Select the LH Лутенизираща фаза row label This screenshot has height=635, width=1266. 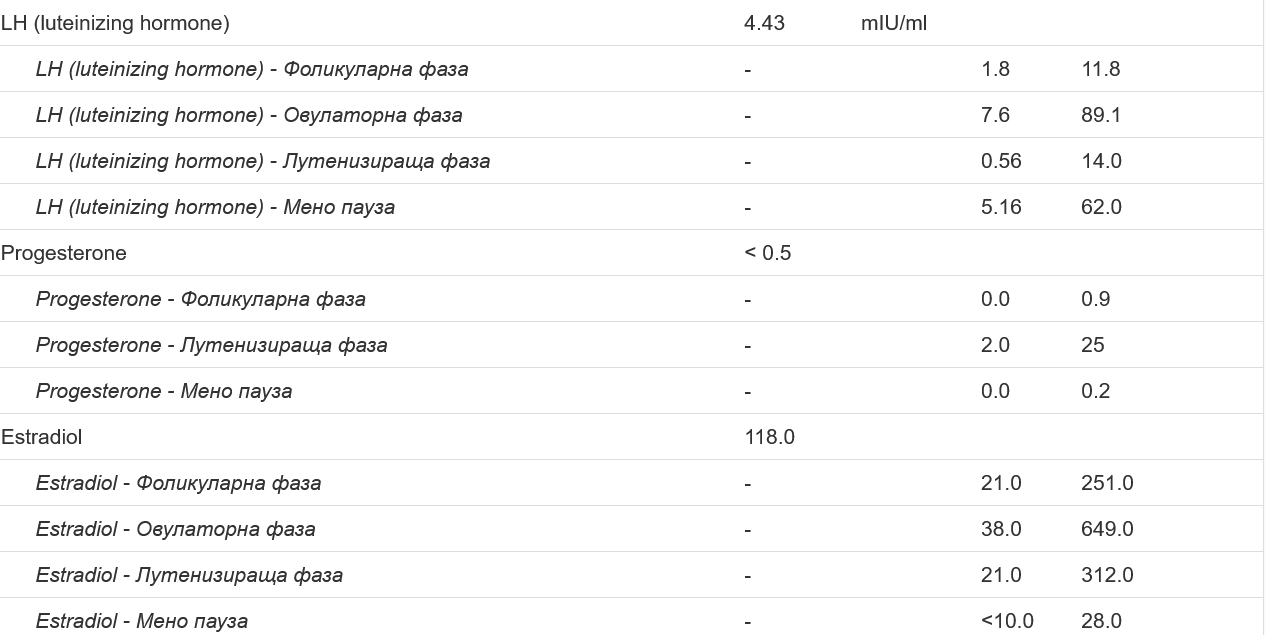pos(263,161)
